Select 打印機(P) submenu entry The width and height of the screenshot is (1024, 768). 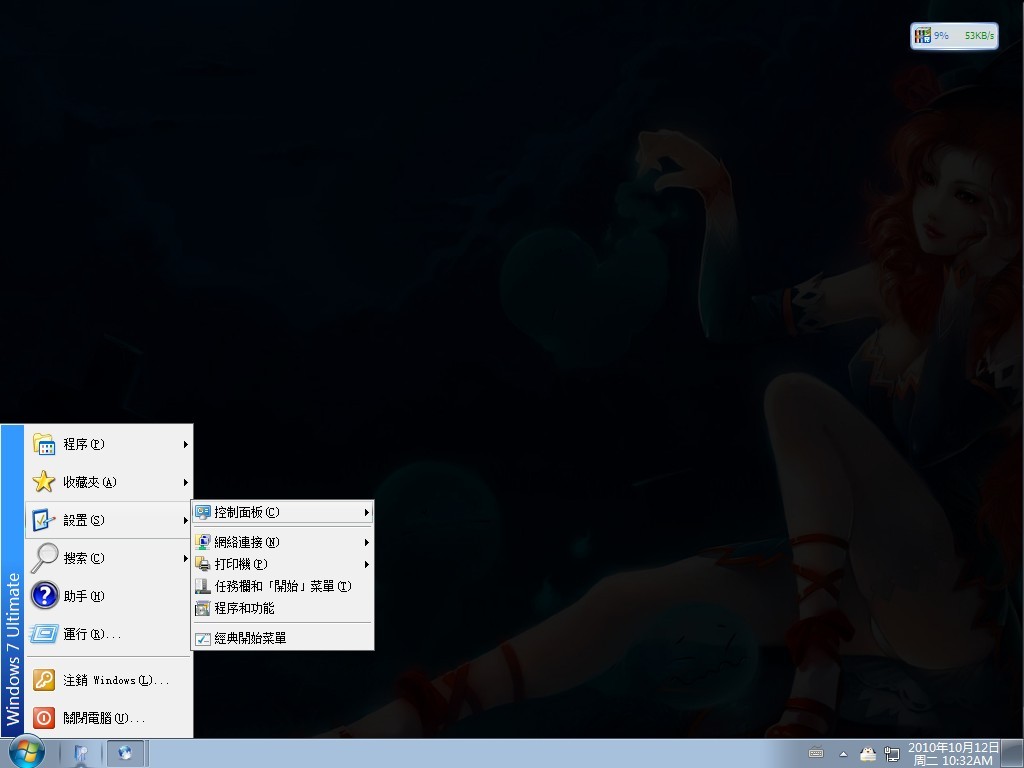pos(282,564)
